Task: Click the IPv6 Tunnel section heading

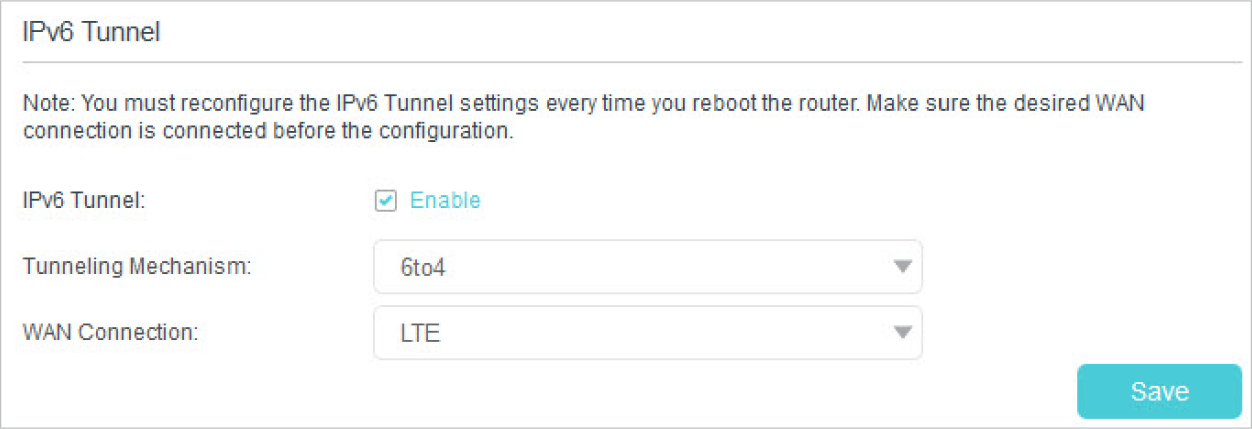Action: tap(91, 32)
